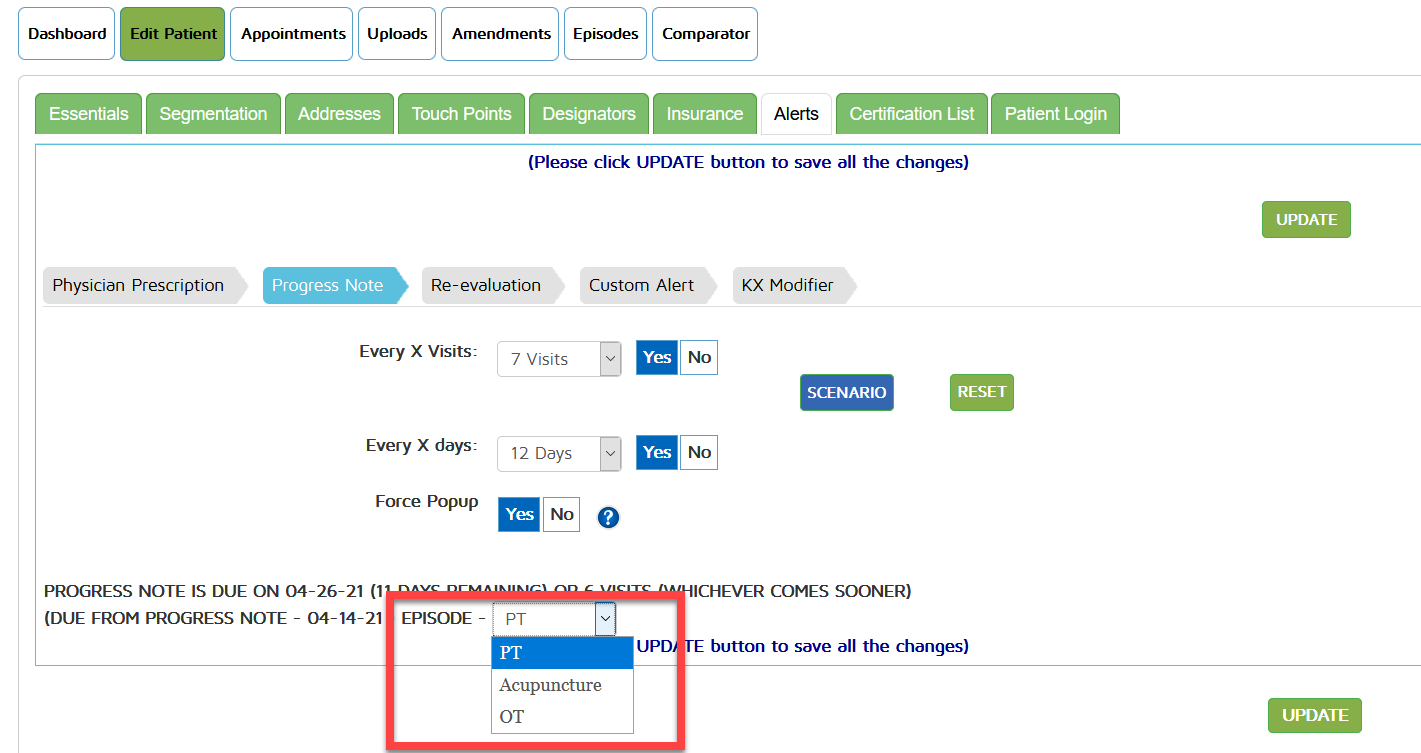The image size is (1421, 753).
Task: Open the Comparator page
Action: point(705,34)
